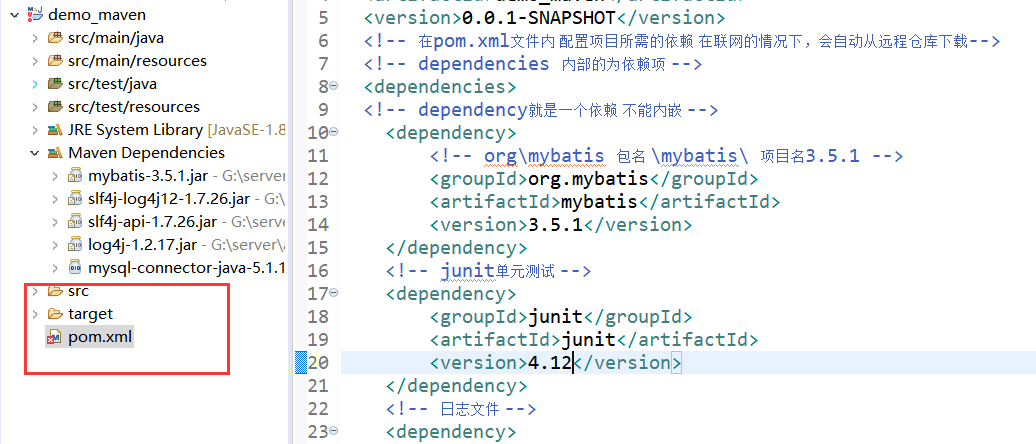This screenshot has height=444, width=1036.
Task: Click the plain src folder icon
Action: [x=56, y=291]
